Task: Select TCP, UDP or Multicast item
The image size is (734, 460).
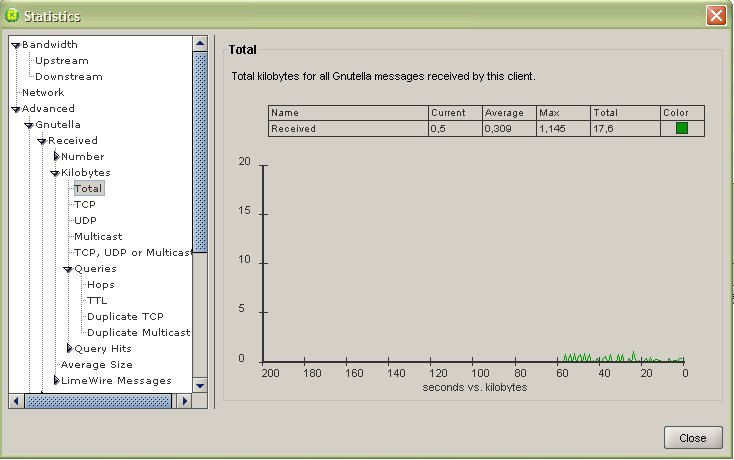Action: click(133, 253)
